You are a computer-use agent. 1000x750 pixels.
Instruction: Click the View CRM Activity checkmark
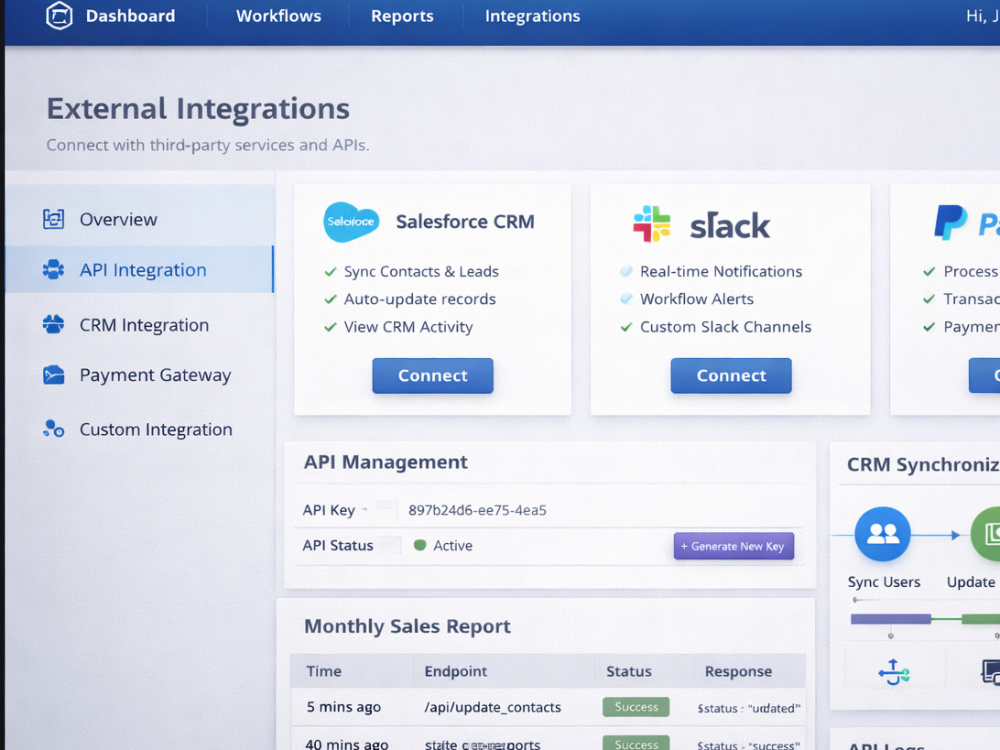coord(330,327)
